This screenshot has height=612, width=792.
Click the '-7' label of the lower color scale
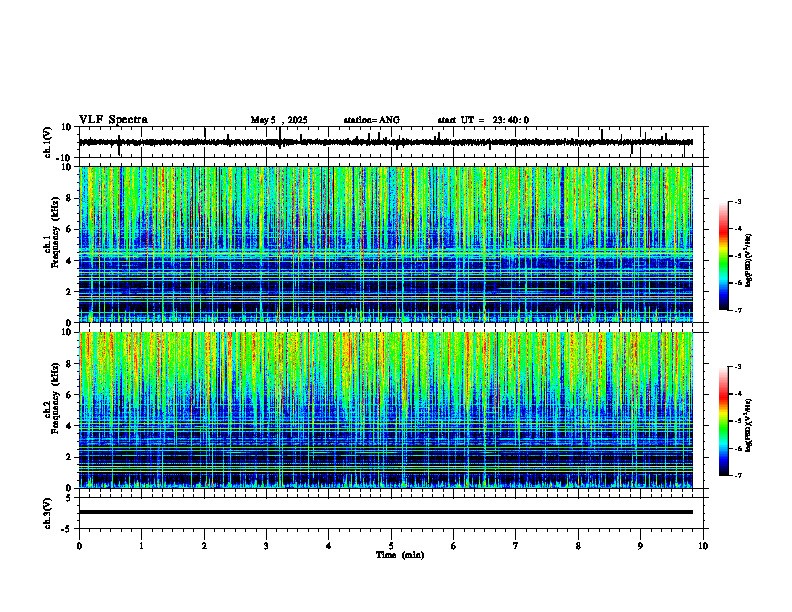click(737, 476)
